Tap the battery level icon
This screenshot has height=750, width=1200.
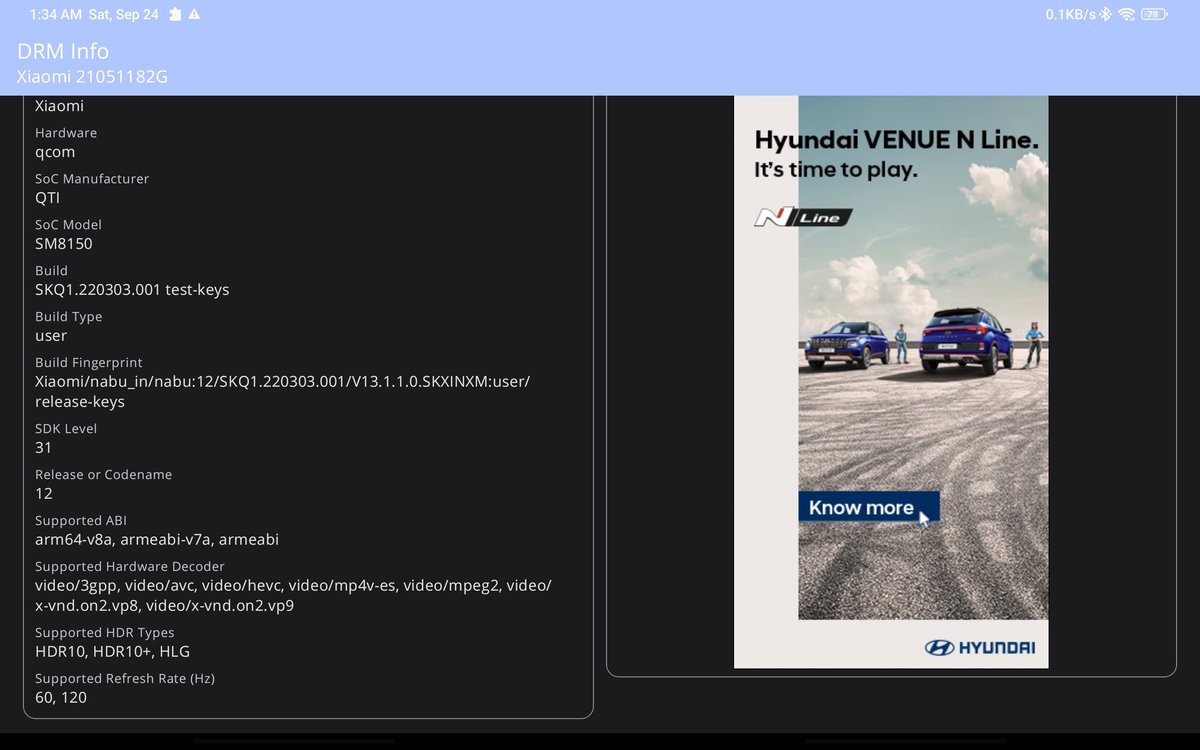[x=1154, y=14]
